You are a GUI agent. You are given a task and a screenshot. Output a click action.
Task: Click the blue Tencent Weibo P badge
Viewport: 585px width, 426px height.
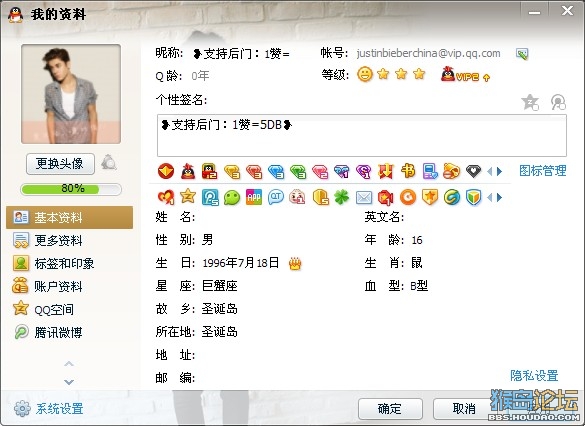point(210,197)
